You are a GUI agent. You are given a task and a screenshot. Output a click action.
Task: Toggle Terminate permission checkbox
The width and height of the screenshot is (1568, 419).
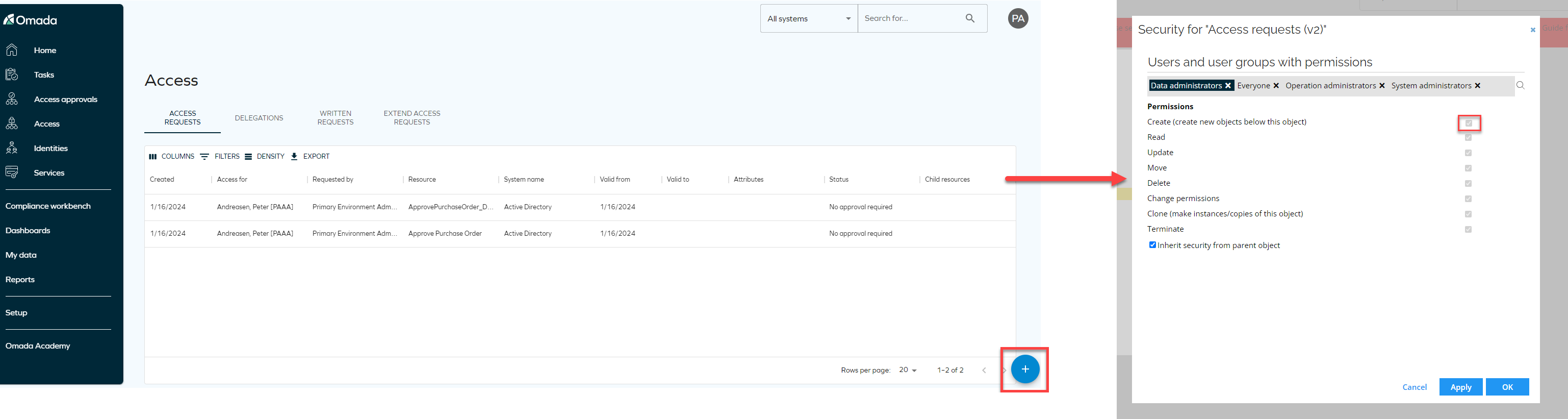[1468, 230]
